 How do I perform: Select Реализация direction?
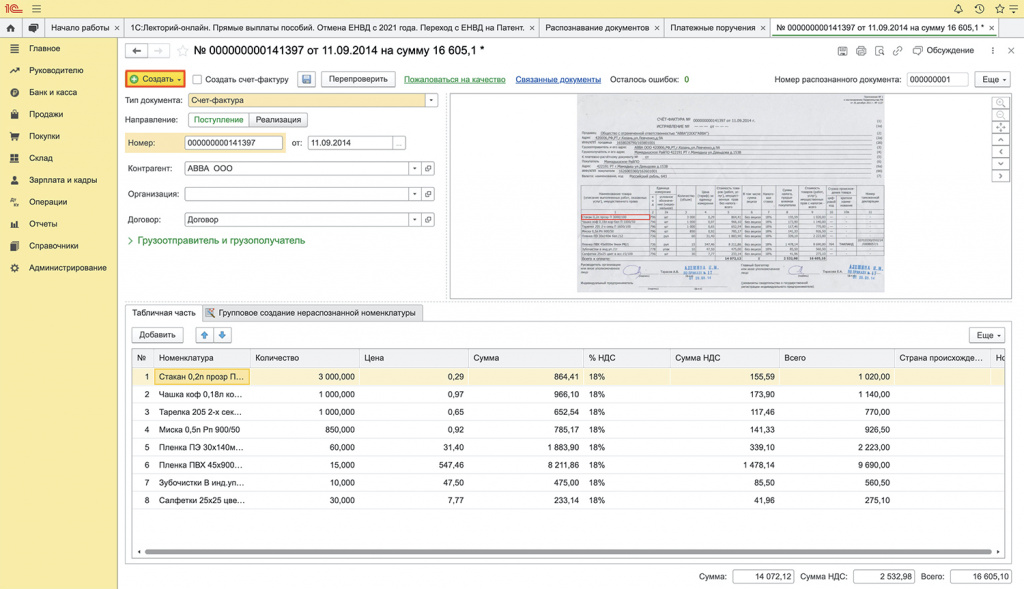point(278,119)
